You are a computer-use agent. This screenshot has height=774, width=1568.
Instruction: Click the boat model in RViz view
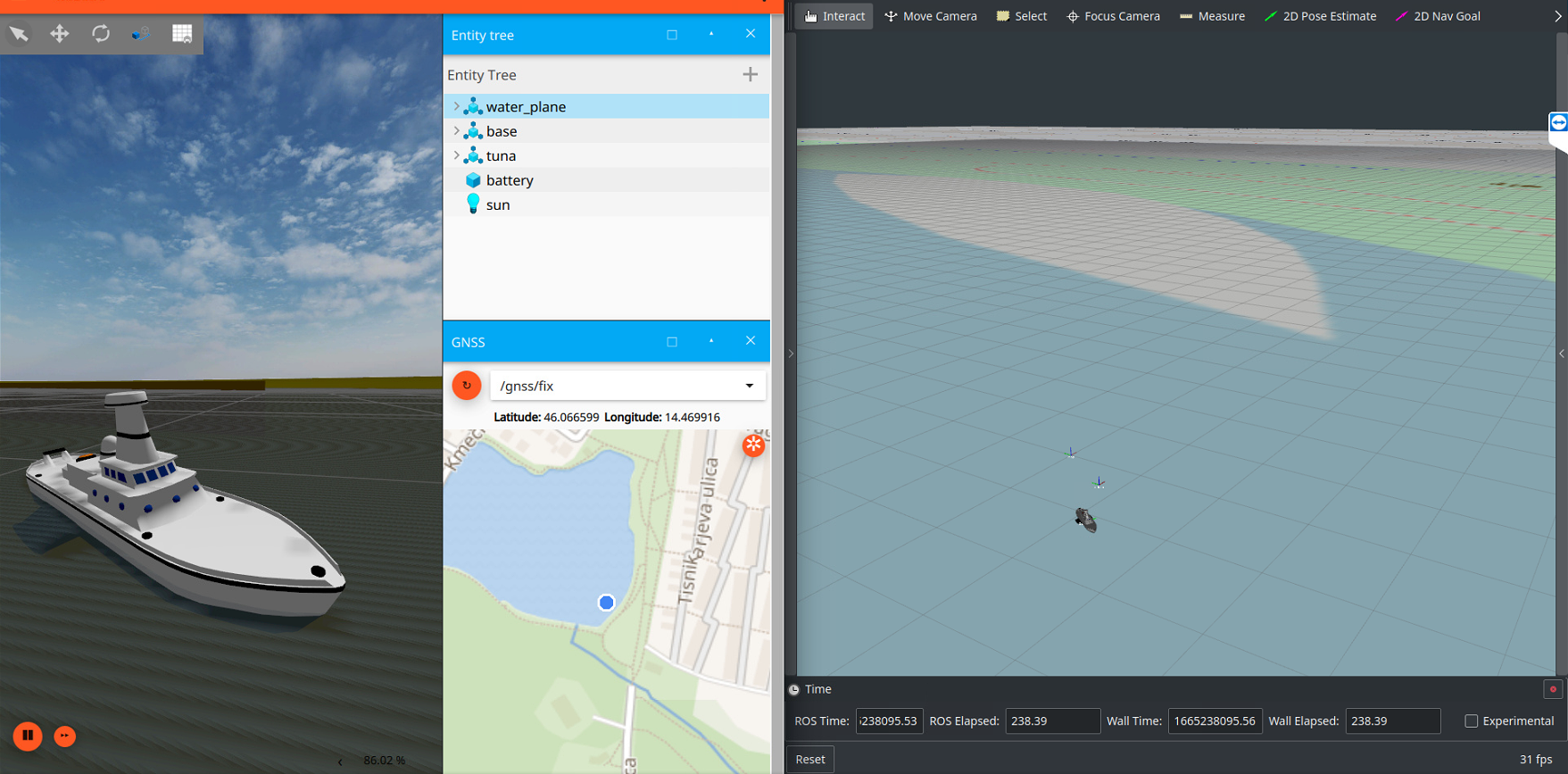pyautogui.click(x=1086, y=520)
